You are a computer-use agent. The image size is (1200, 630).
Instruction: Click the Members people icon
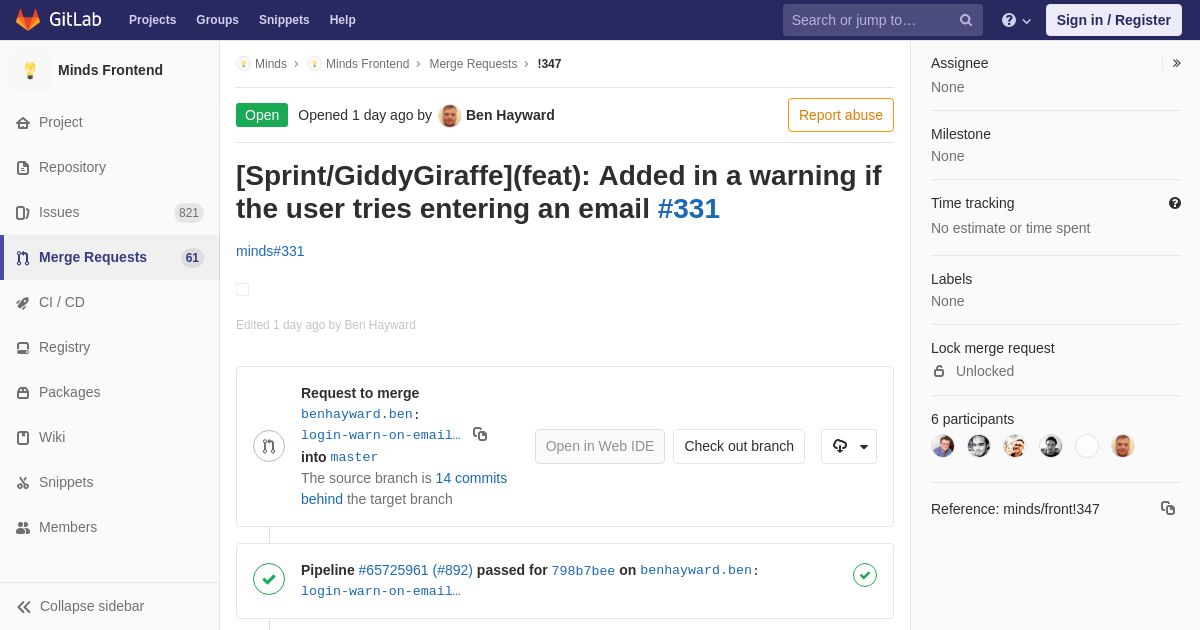23,528
